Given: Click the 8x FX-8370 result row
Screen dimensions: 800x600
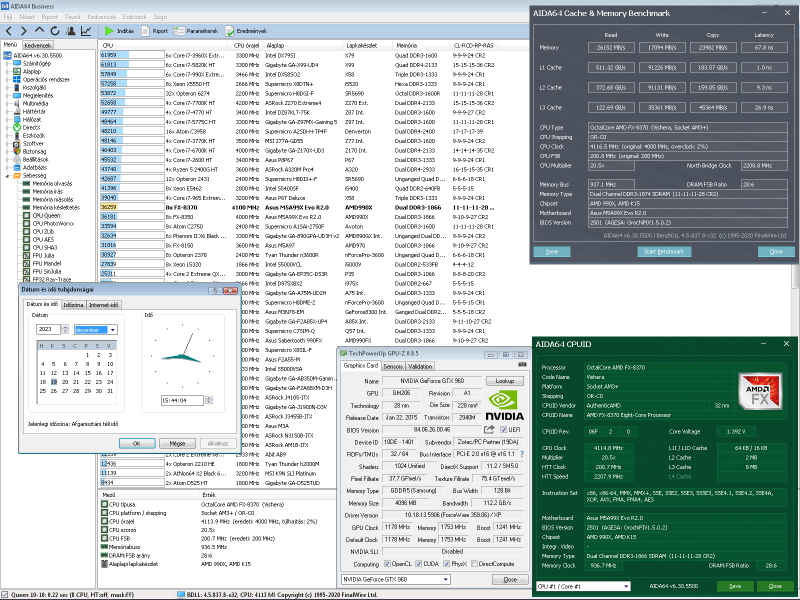Looking at the screenshot, I should (297, 207).
